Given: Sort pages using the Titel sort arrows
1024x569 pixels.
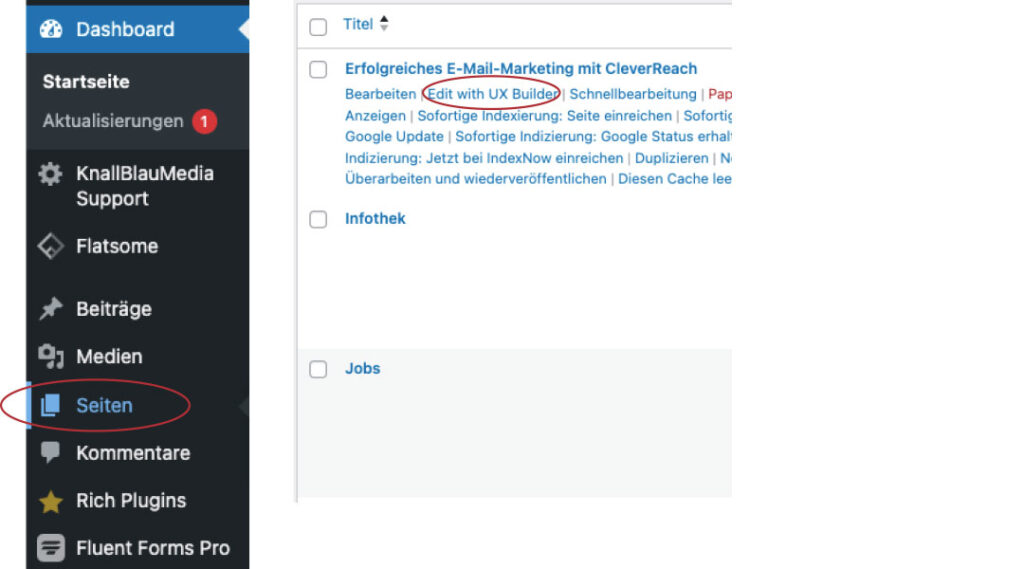Looking at the screenshot, I should pyautogui.click(x=384, y=24).
